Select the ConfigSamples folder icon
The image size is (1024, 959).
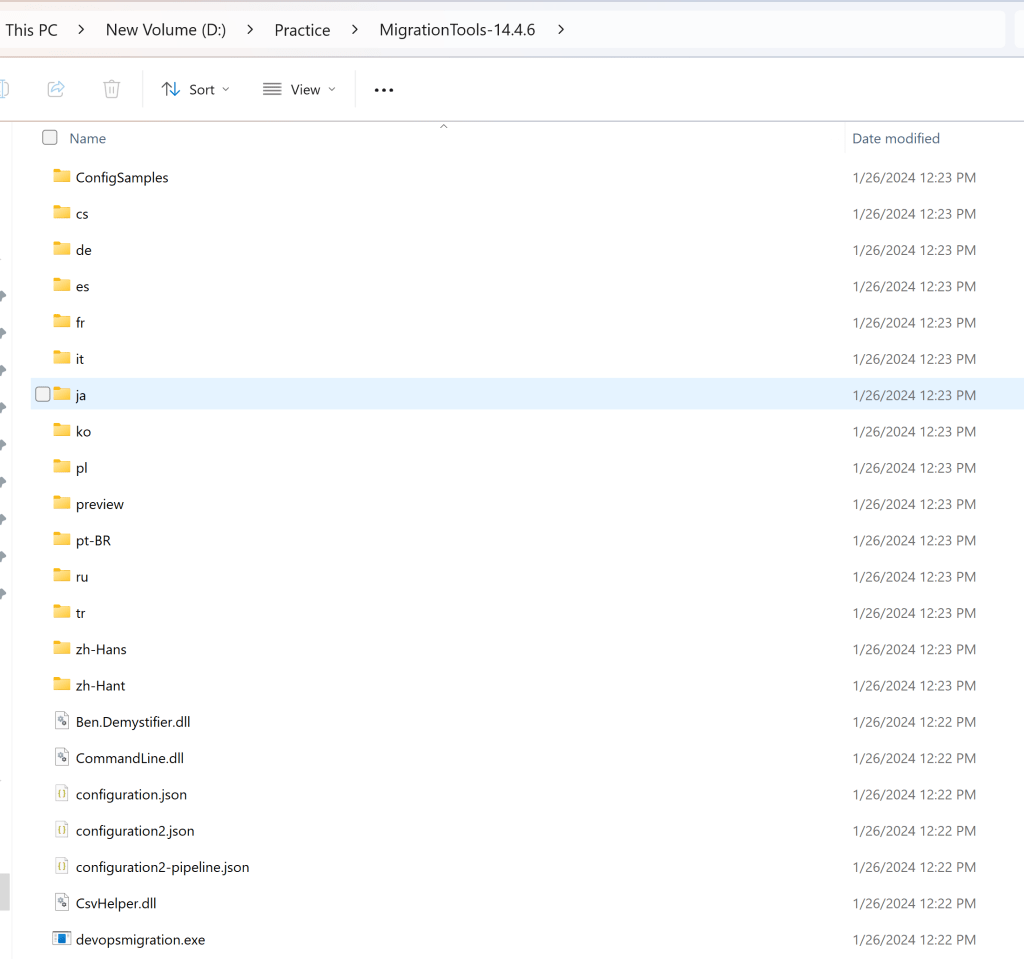(62, 177)
